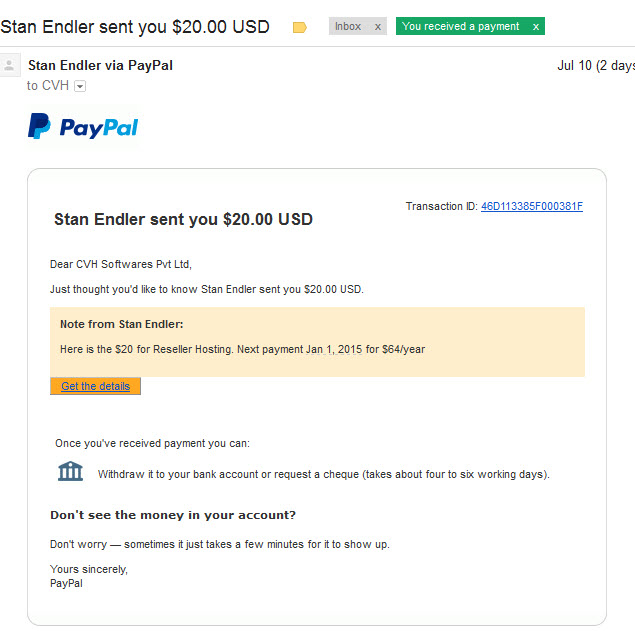The height and width of the screenshot is (631, 635).
Task: Click 'Don't see the money' heading
Action: pyautogui.click(x=173, y=515)
